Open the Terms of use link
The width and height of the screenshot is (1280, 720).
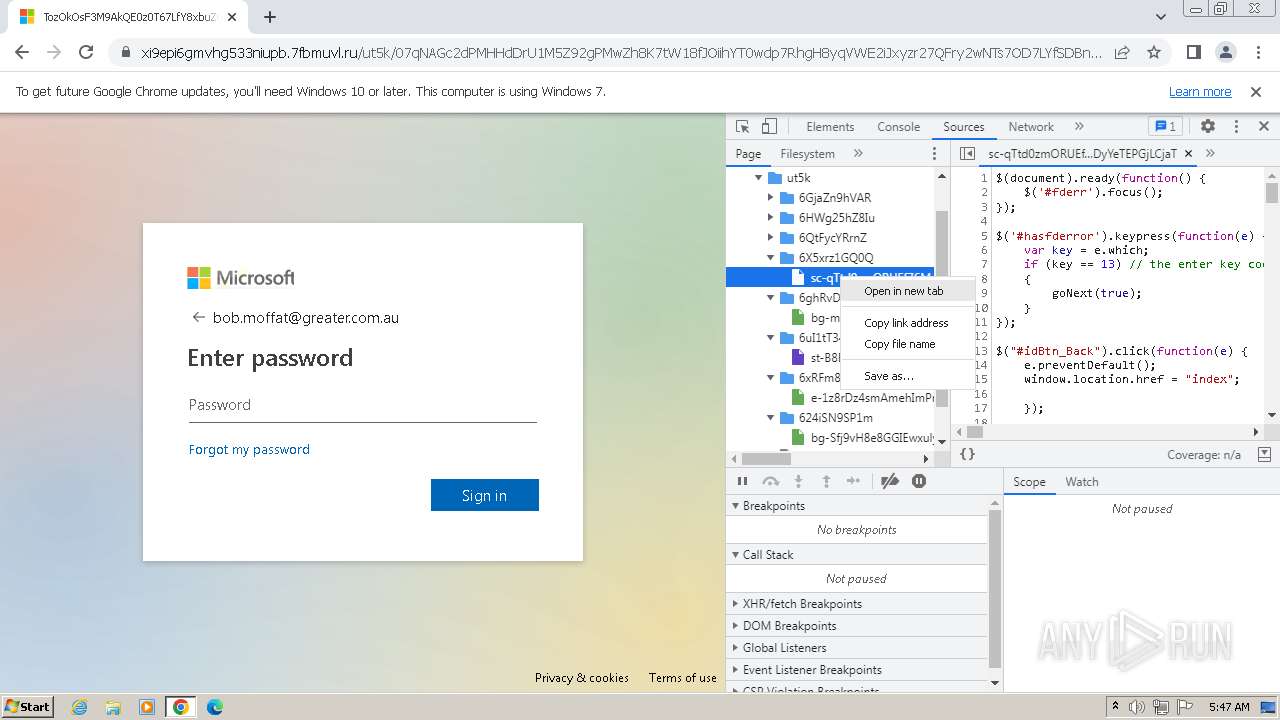point(683,678)
